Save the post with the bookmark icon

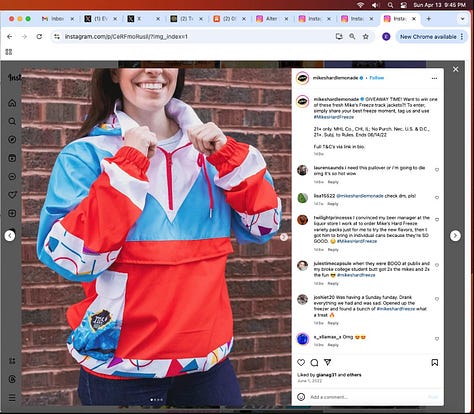point(435,362)
